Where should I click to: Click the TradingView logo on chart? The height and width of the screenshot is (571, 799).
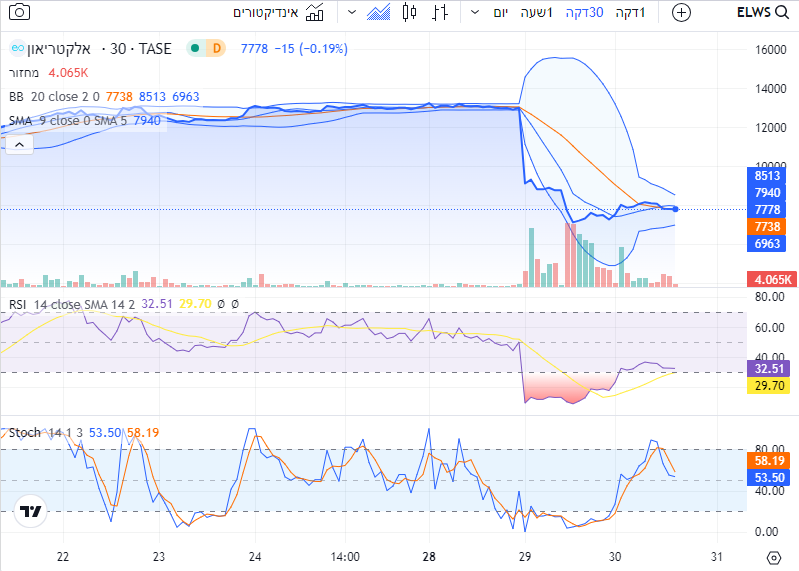[31, 511]
